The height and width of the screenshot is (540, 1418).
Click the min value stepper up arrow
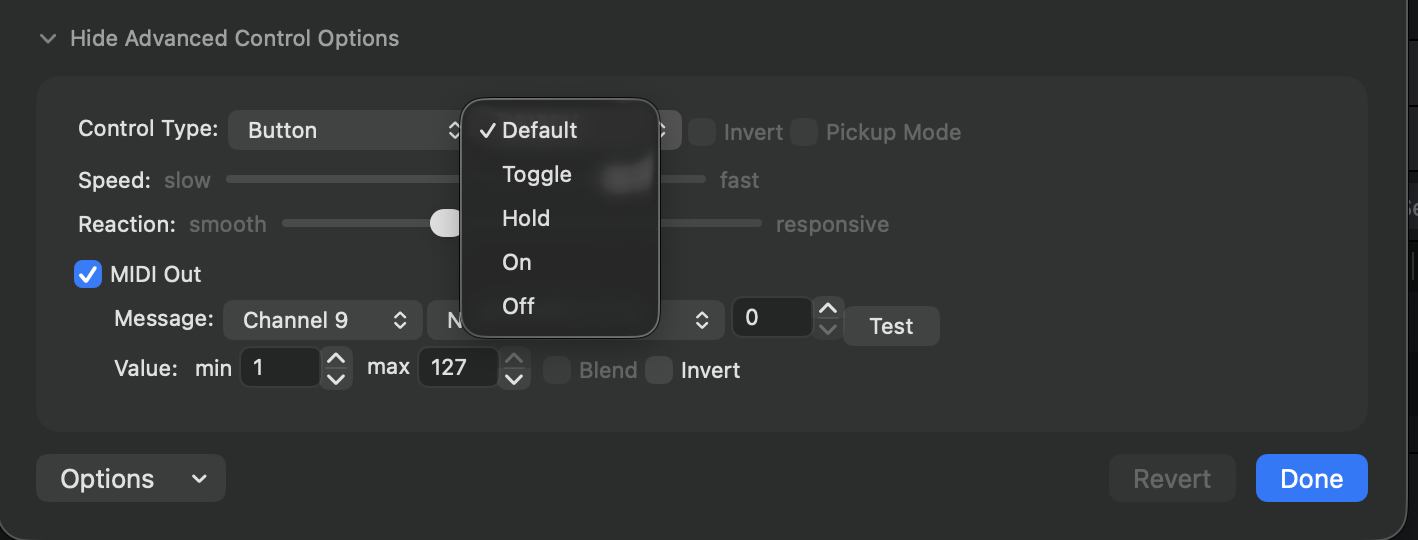coord(336,358)
